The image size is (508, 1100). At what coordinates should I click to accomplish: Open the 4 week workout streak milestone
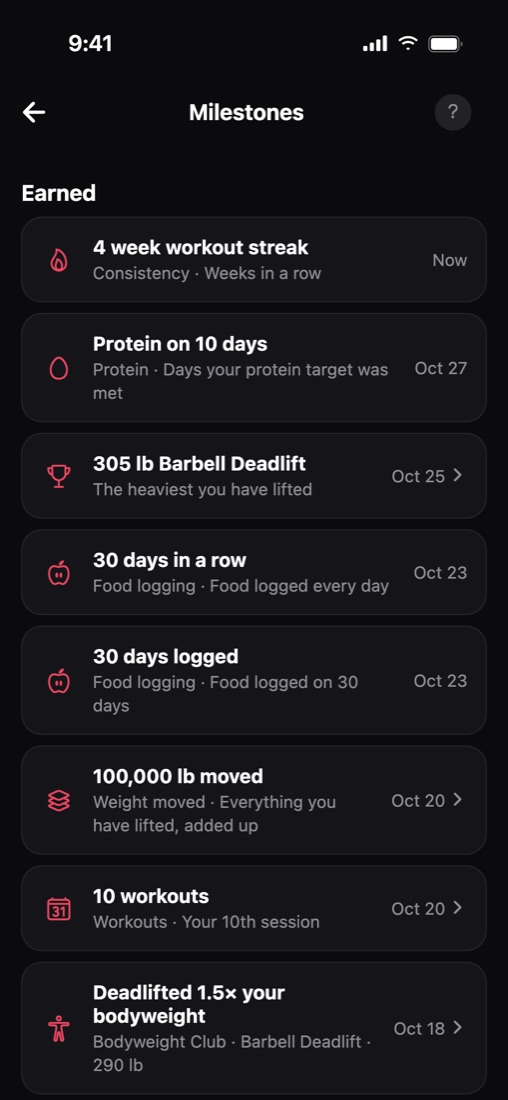click(254, 260)
